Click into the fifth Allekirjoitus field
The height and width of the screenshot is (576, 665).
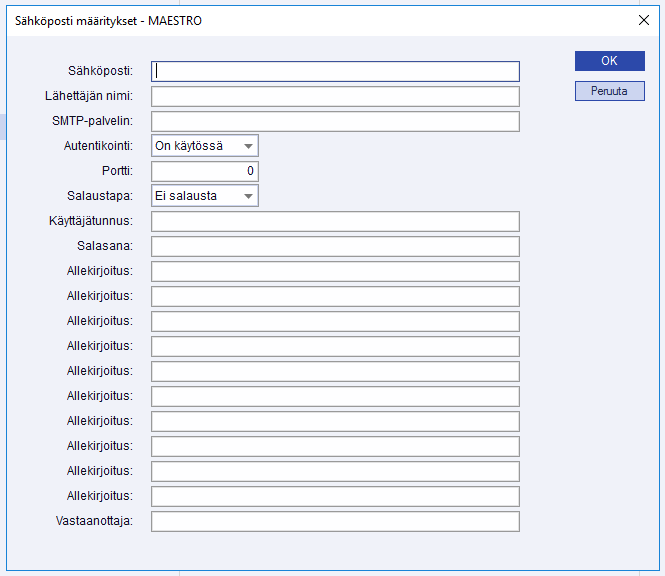click(335, 371)
